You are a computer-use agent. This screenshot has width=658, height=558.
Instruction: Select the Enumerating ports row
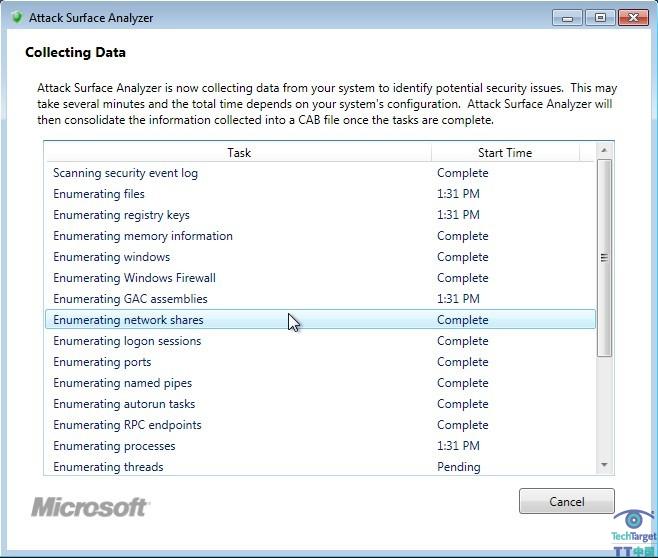[320, 362]
